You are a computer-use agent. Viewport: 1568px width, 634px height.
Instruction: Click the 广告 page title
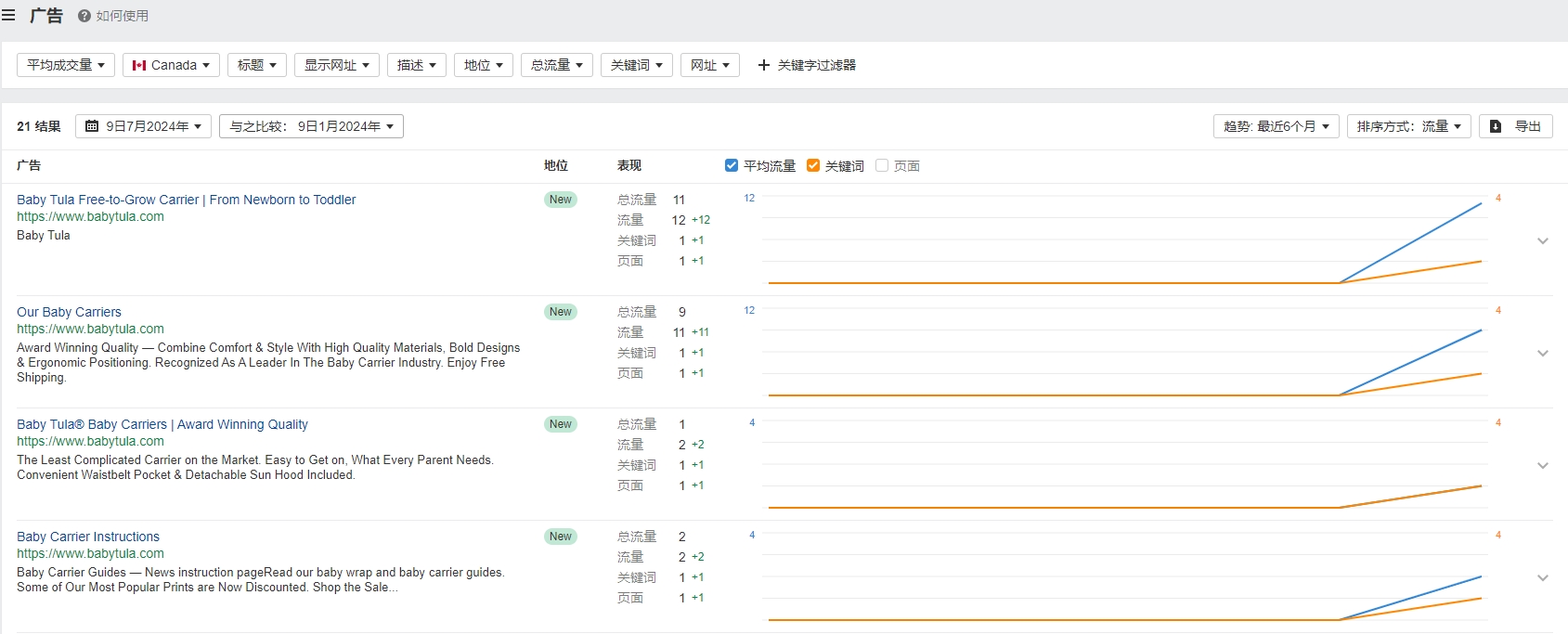(x=46, y=16)
